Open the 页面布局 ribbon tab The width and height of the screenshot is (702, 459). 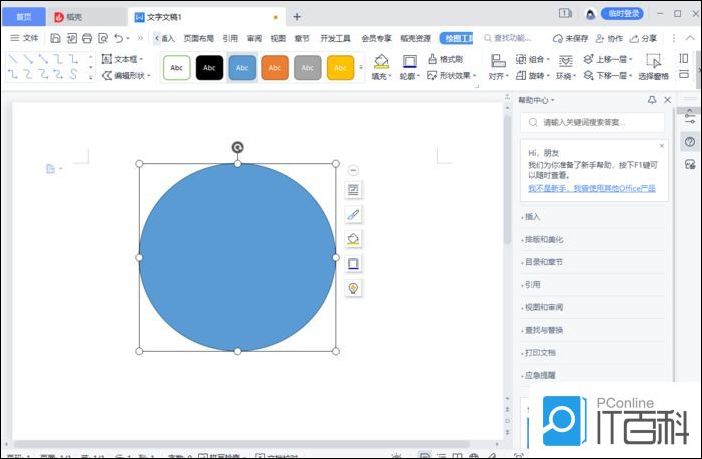pyautogui.click(x=198, y=38)
